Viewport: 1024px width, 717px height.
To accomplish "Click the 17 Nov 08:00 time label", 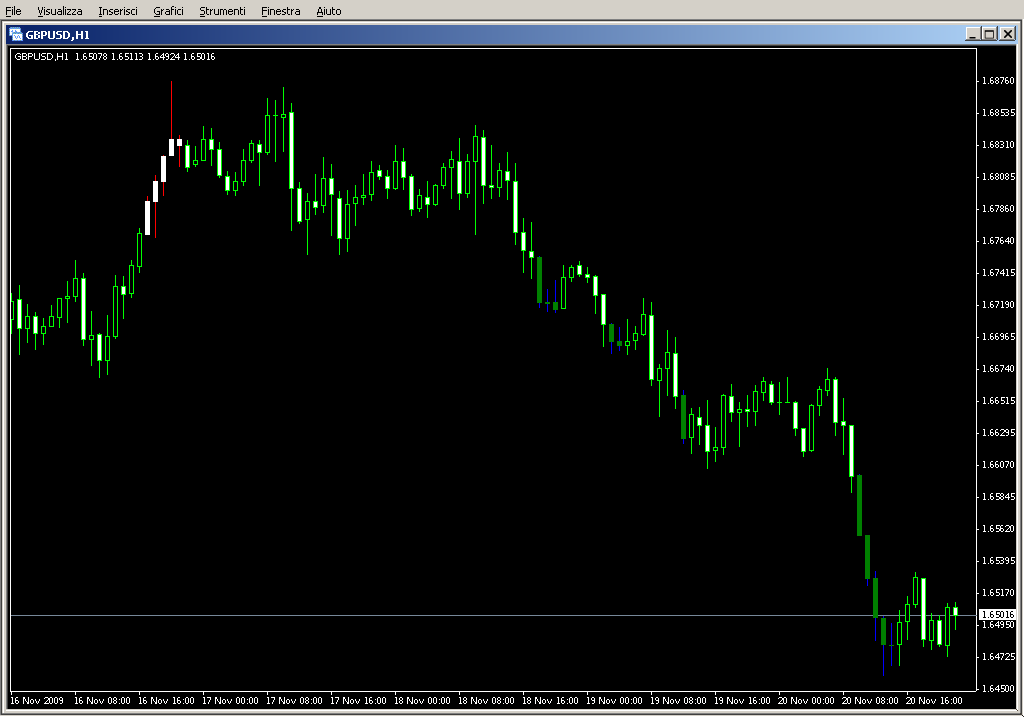I will point(294,701).
